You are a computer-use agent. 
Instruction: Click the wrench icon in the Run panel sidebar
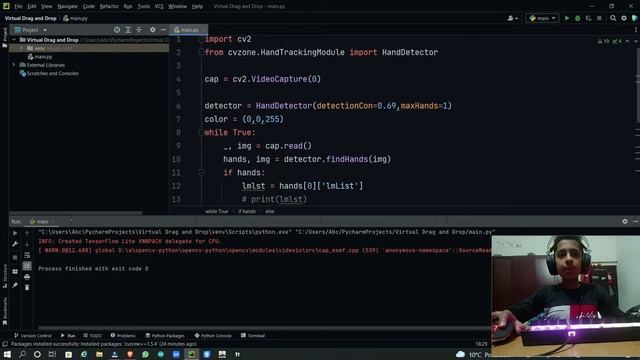click(x=15, y=244)
